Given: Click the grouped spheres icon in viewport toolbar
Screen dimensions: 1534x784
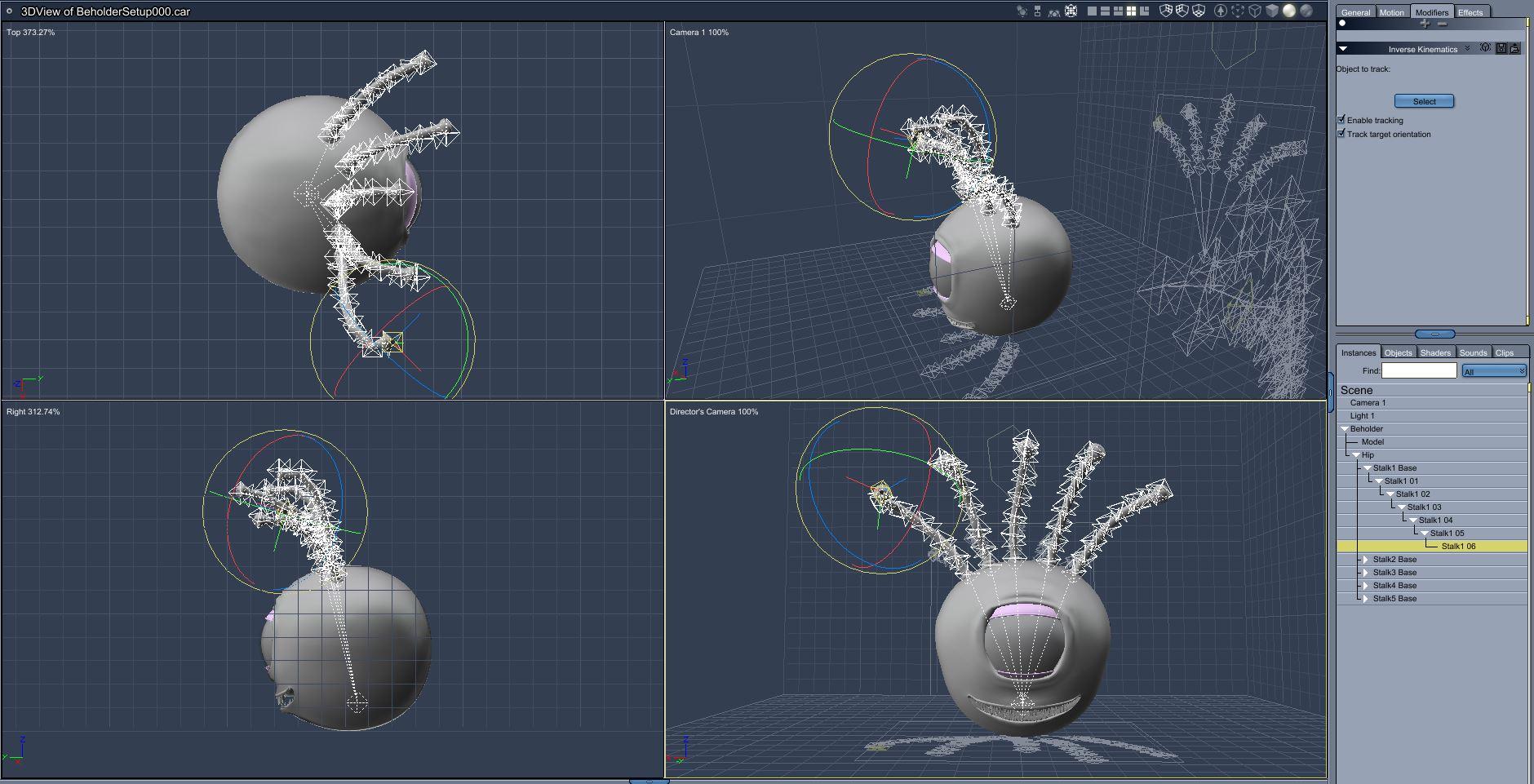Looking at the screenshot, I should tap(1054, 11).
